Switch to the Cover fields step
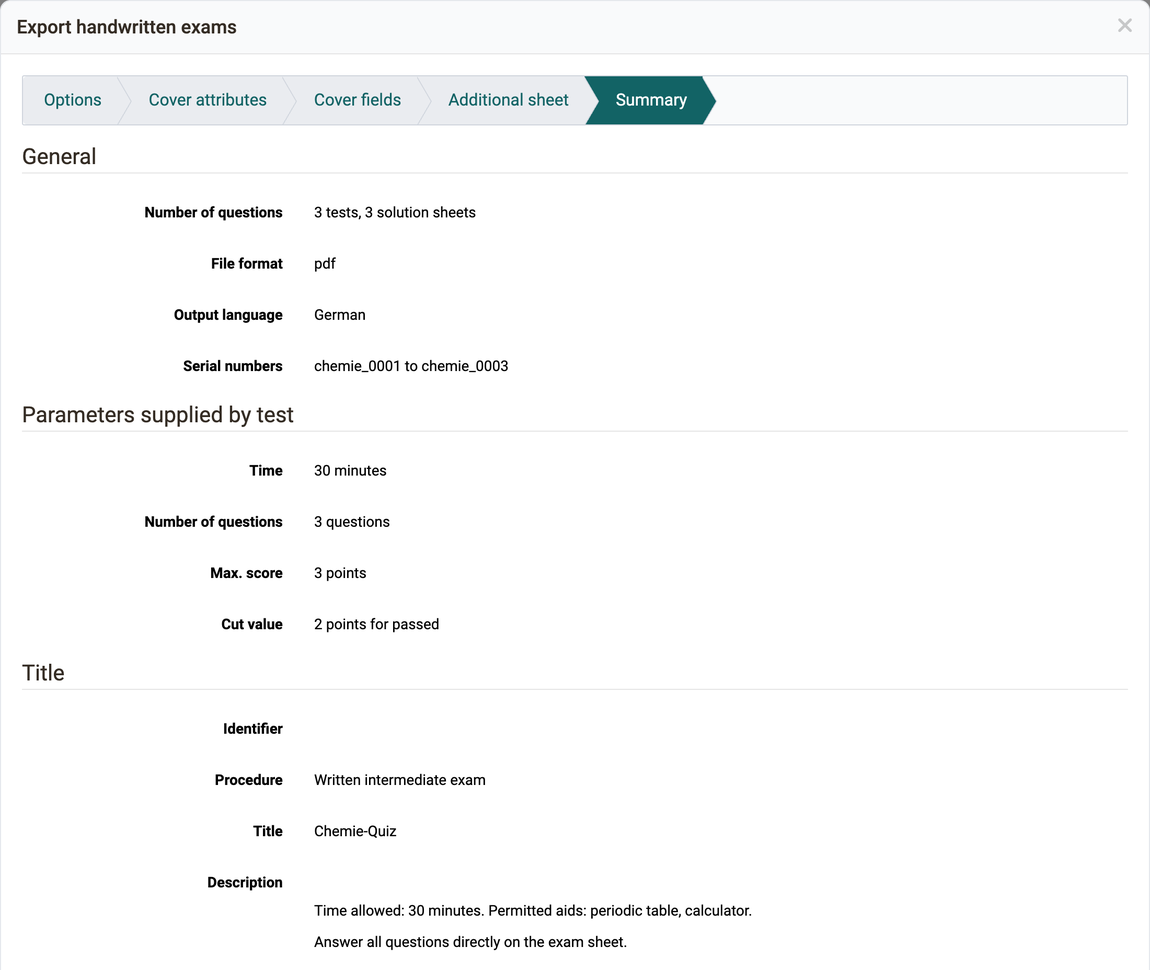 (x=357, y=100)
